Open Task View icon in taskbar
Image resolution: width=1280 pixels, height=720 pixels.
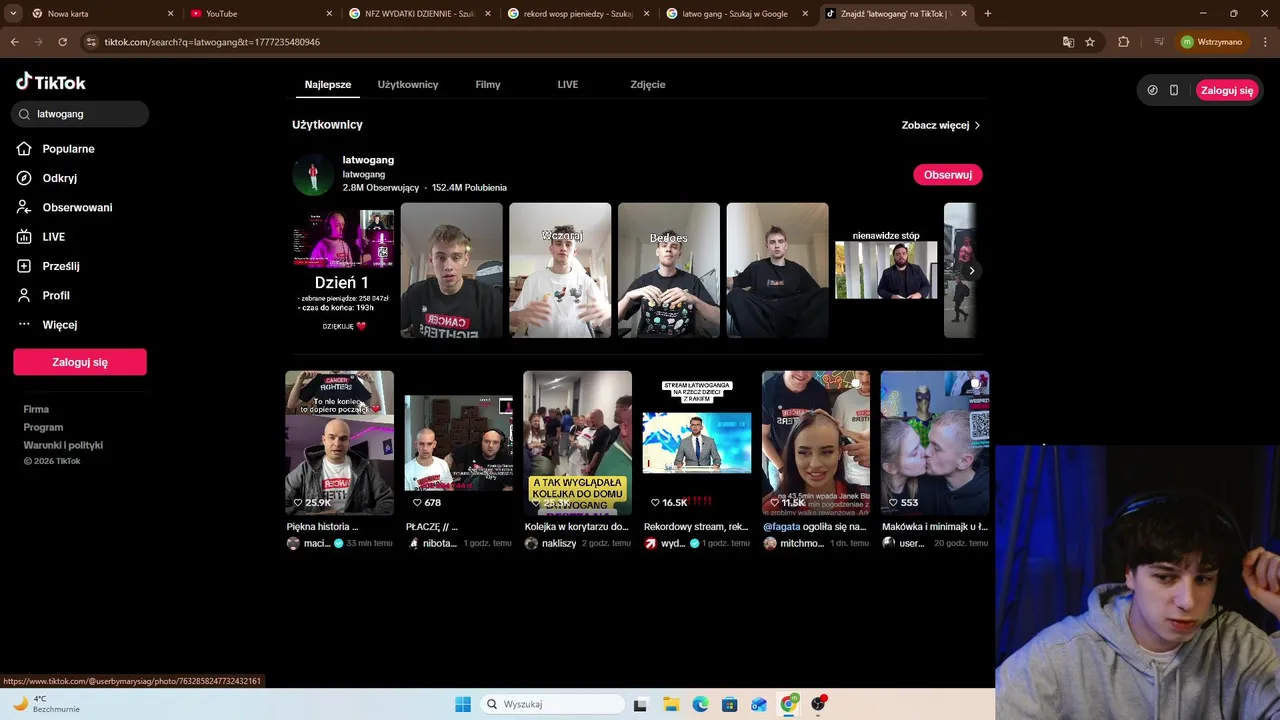click(x=640, y=704)
